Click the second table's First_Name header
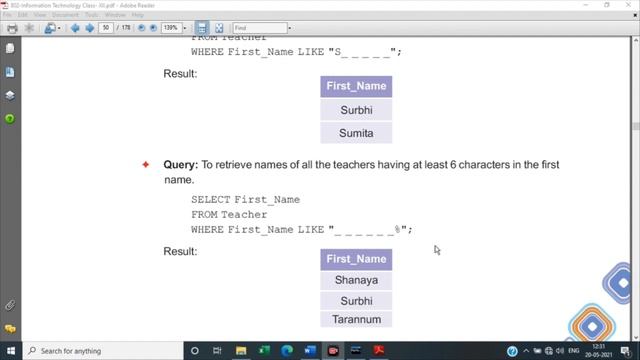This screenshot has width=640, height=360. coord(356,260)
